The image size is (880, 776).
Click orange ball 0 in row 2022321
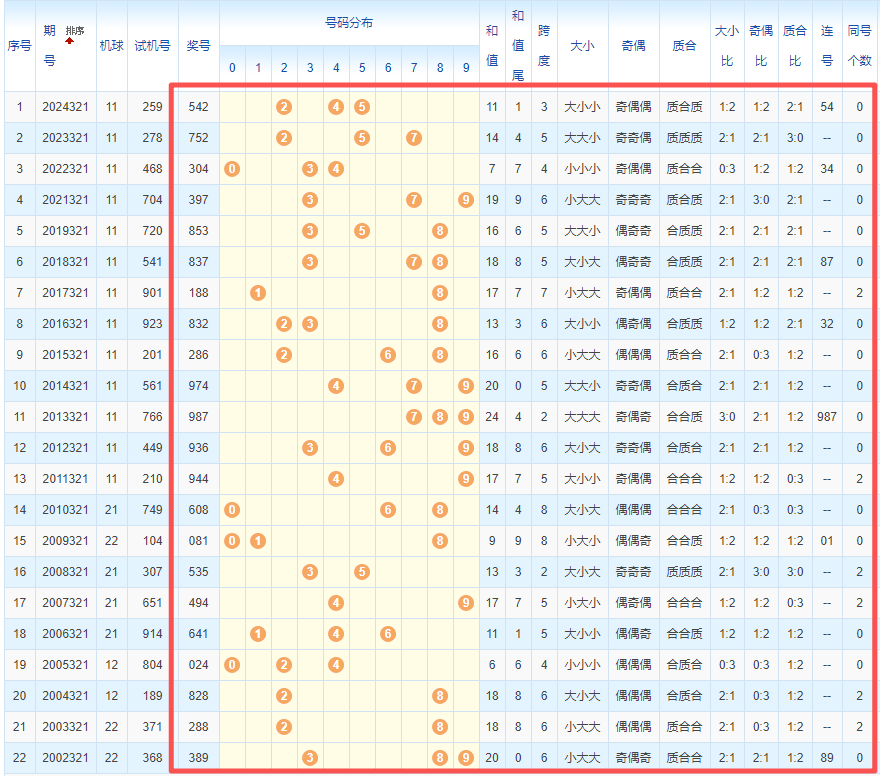pos(232,169)
